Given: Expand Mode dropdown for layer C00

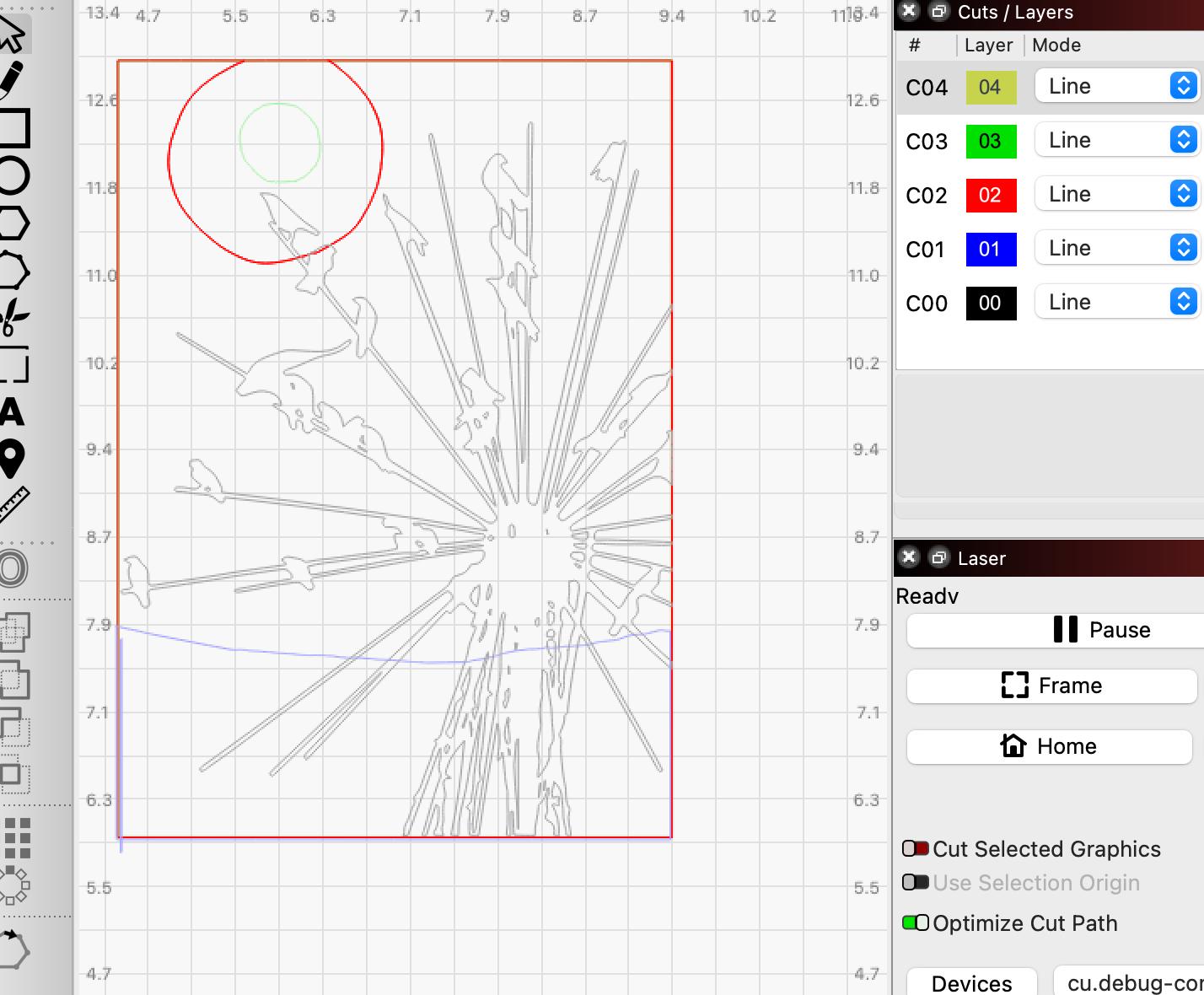Looking at the screenshot, I should 1116,302.
